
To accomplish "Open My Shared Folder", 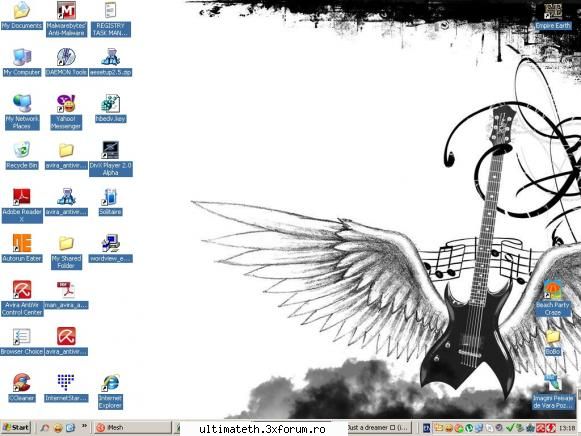I will (x=66, y=243).
